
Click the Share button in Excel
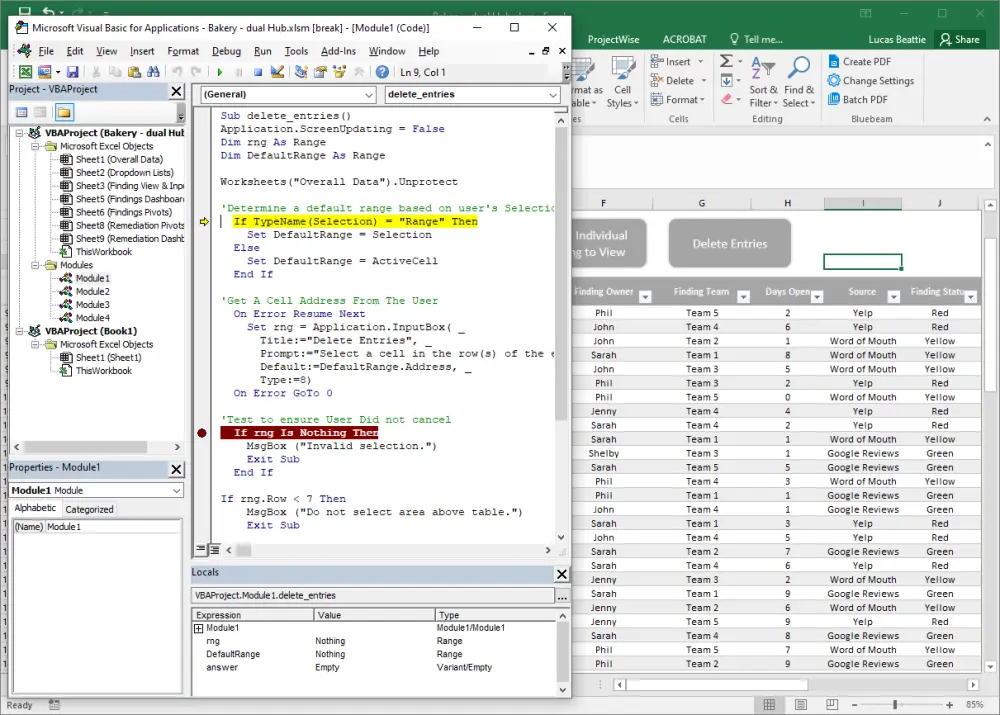960,40
